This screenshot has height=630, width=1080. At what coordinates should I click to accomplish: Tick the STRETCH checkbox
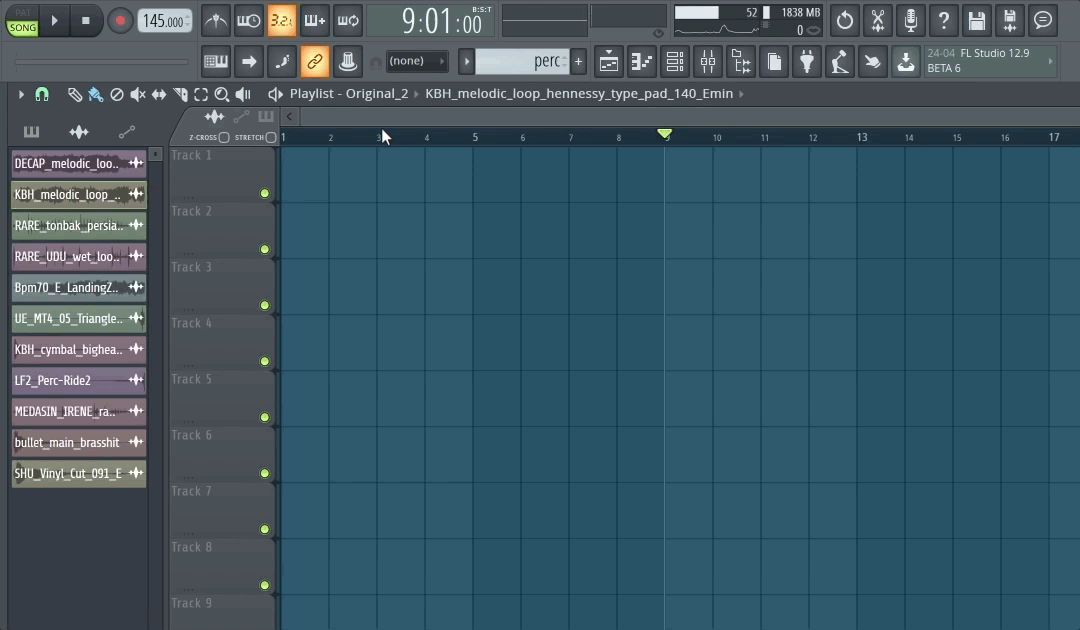point(271,138)
